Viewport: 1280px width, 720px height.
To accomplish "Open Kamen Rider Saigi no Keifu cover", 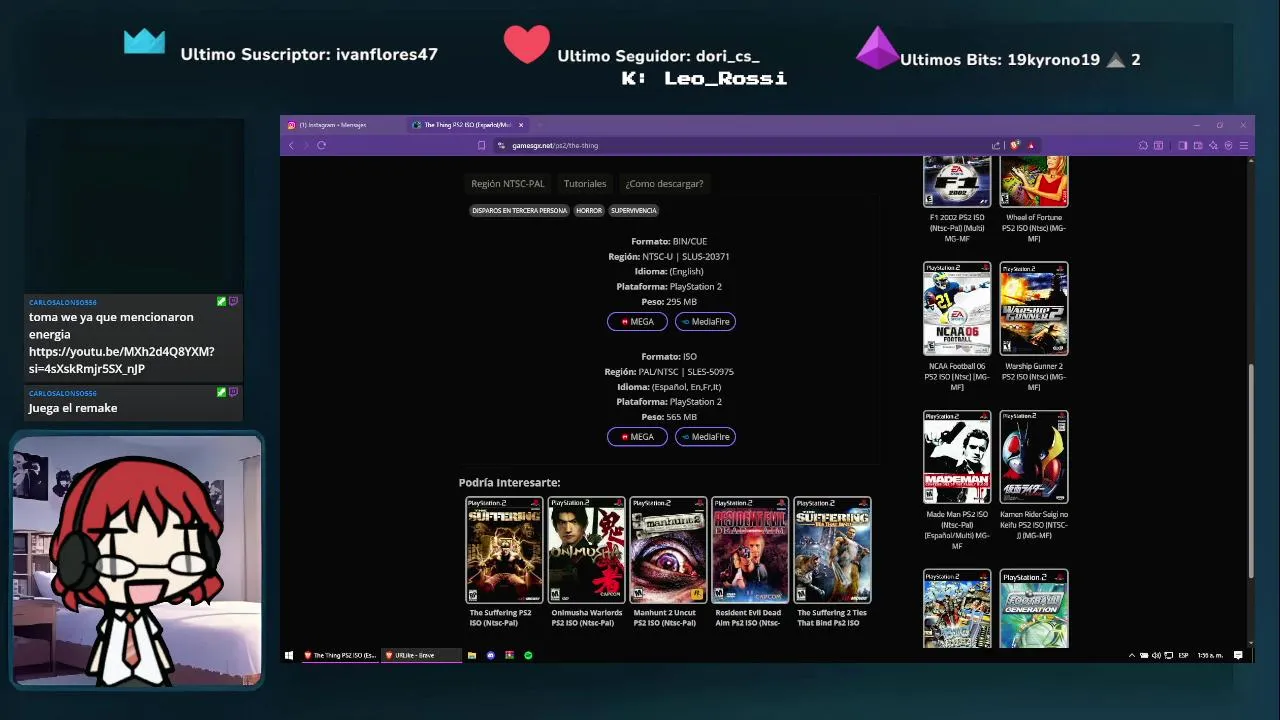I will [x=1034, y=457].
